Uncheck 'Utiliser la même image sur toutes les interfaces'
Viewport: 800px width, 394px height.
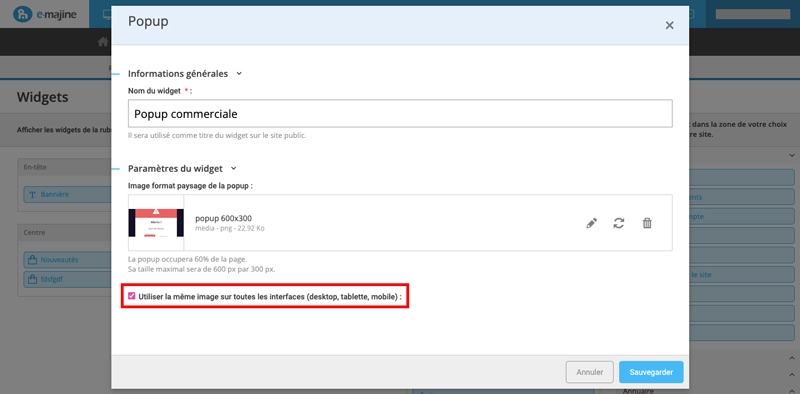click(132, 296)
